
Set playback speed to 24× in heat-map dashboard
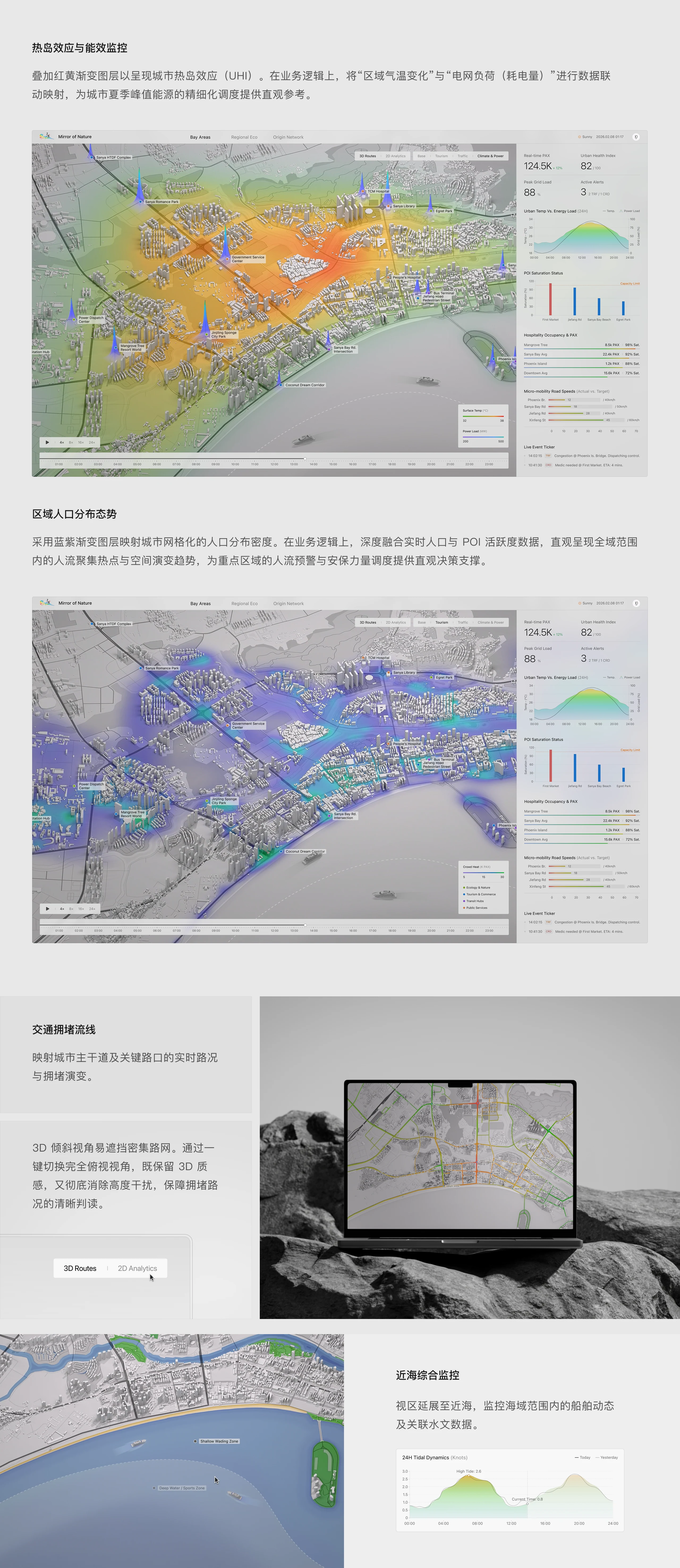click(x=92, y=442)
